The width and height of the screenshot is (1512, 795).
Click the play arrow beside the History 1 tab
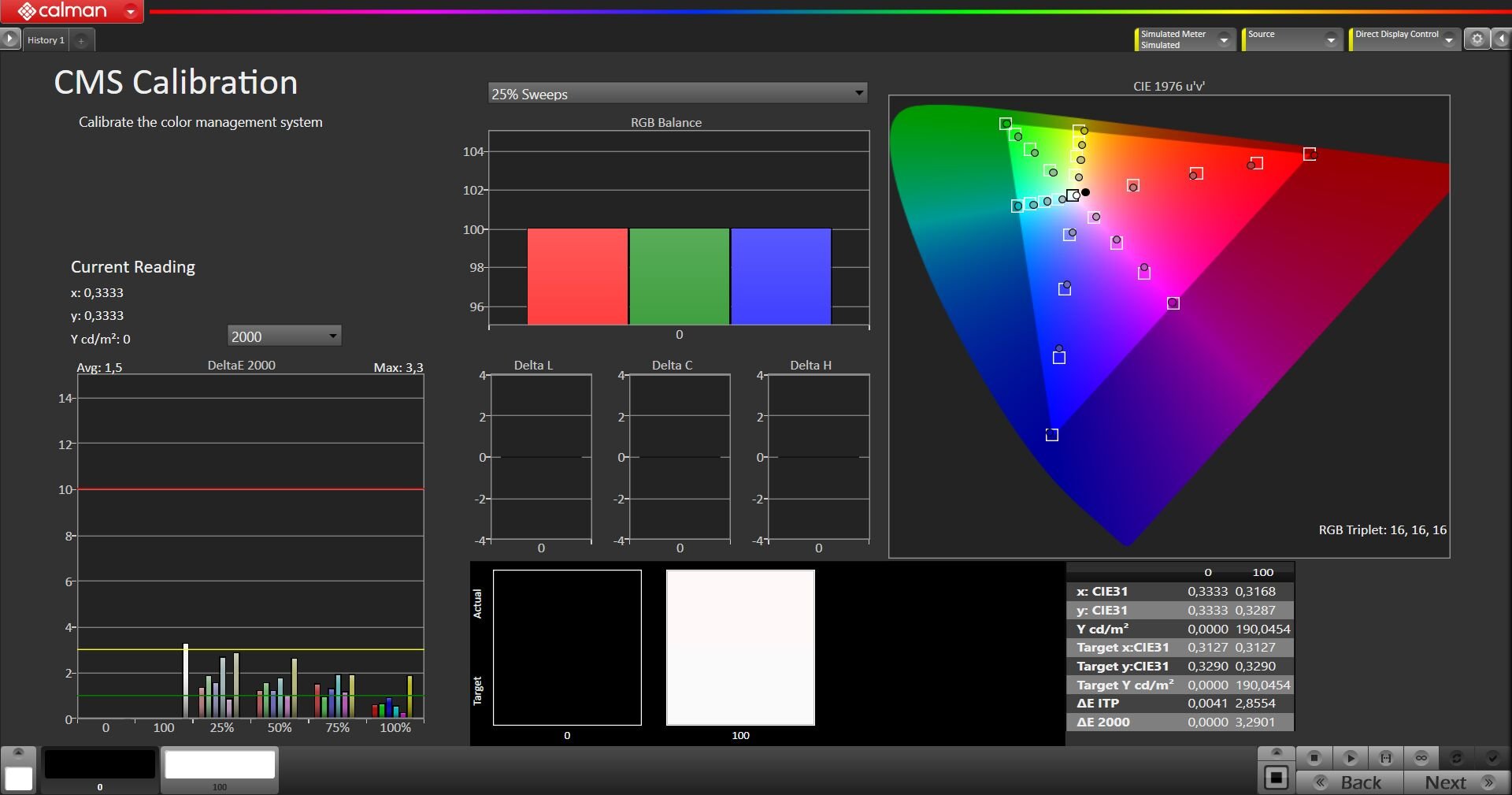click(x=9, y=39)
